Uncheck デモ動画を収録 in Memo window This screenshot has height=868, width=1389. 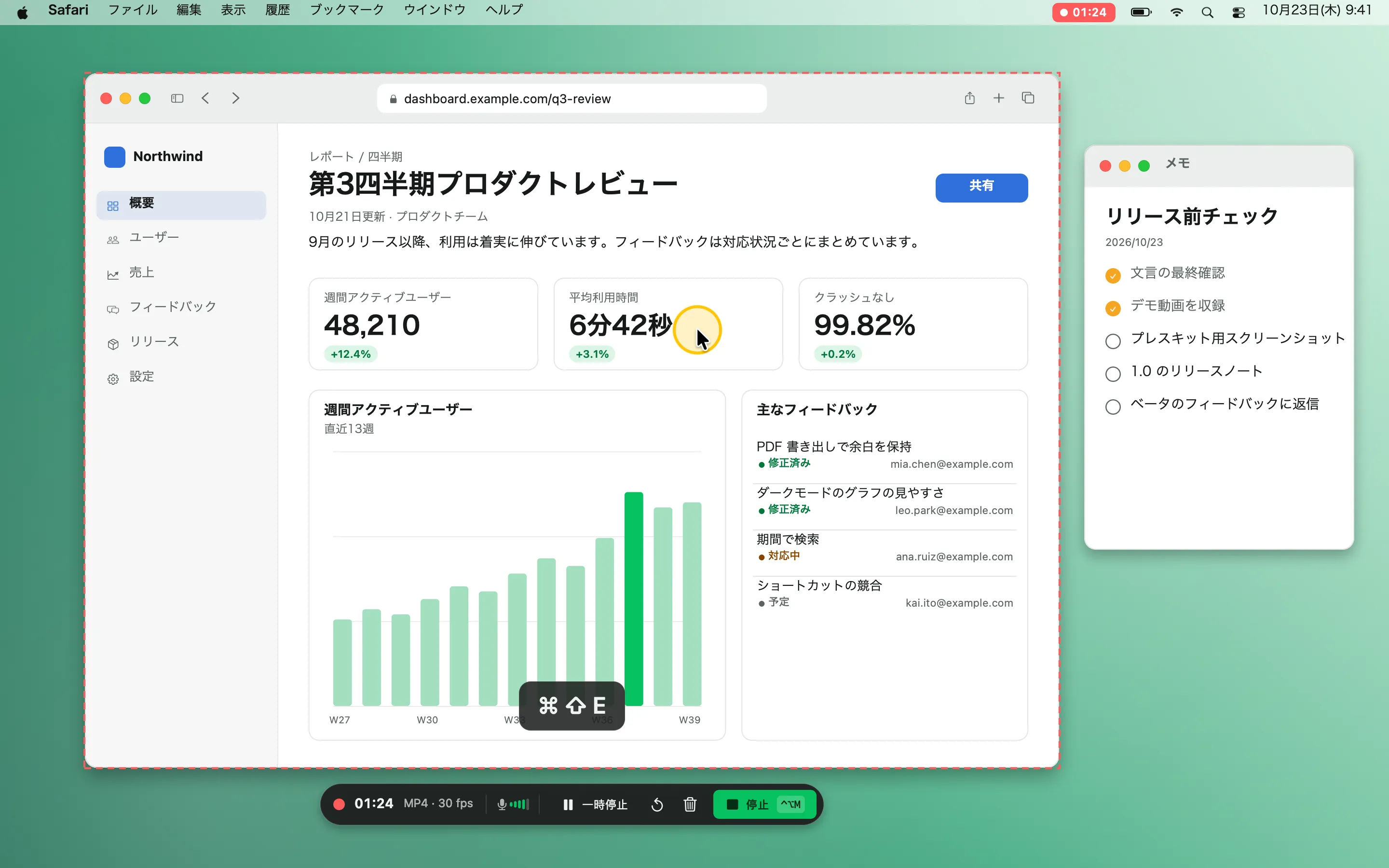tap(1113, 308)
